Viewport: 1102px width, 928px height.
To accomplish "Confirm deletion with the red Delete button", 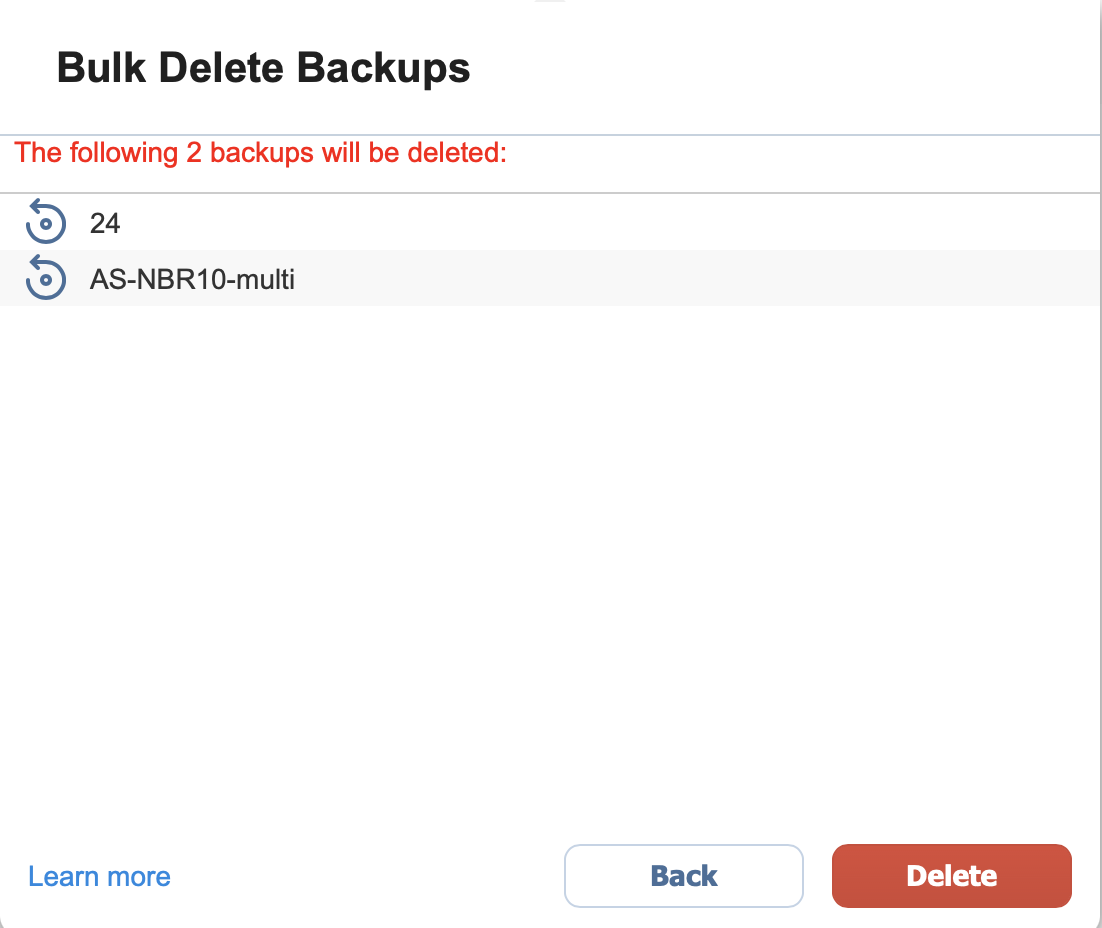I will 952,876.
